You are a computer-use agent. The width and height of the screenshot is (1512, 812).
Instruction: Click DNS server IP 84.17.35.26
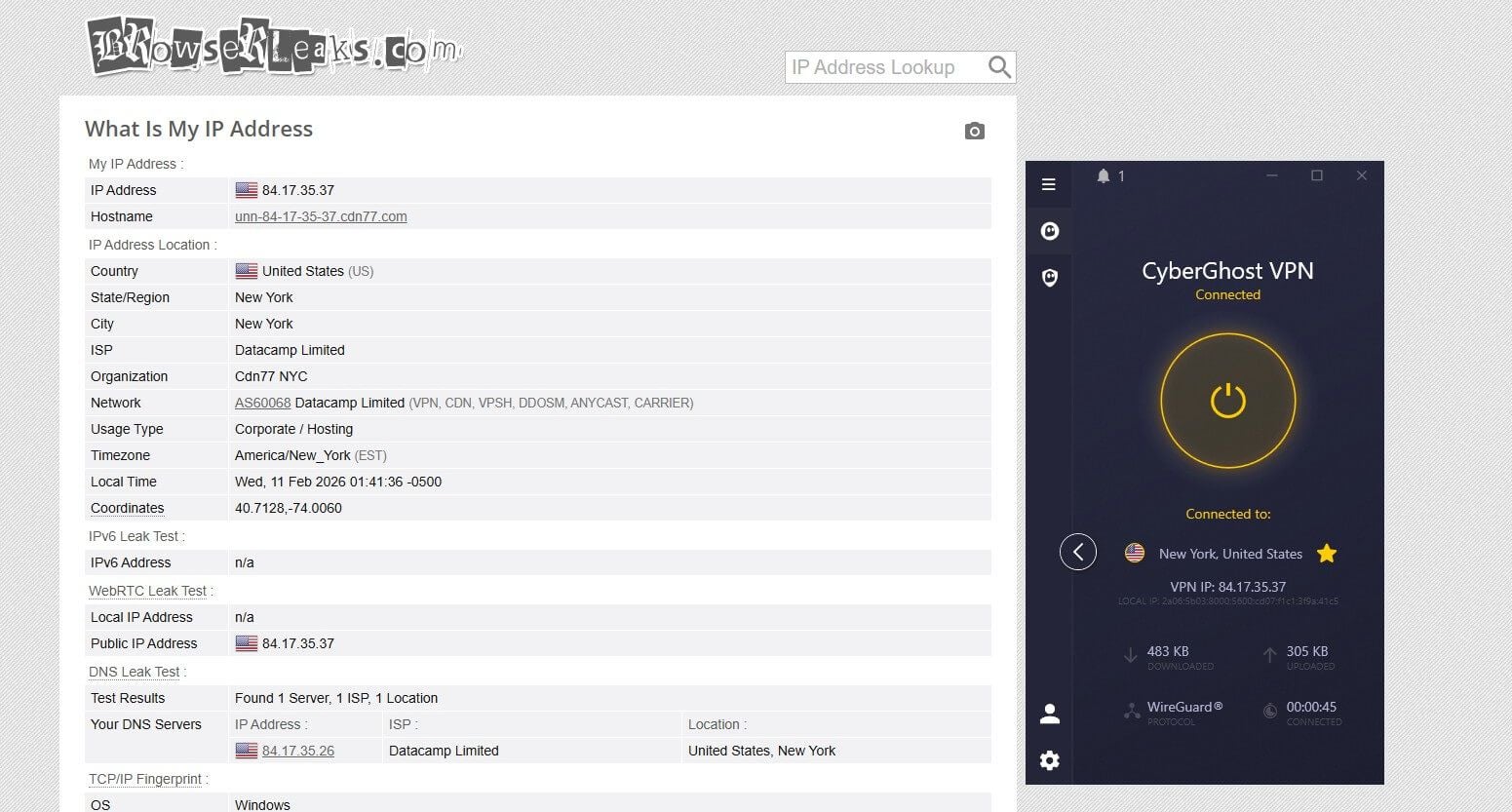(298, 751)
